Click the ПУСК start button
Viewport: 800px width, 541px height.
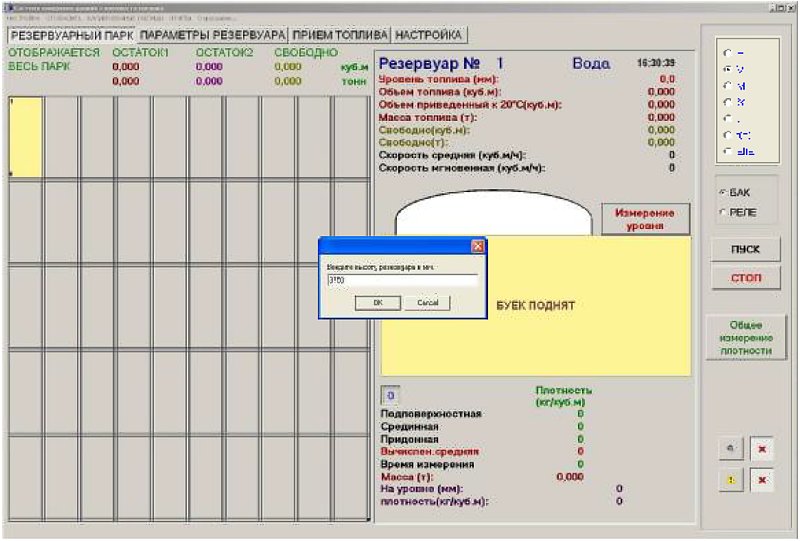745,249
